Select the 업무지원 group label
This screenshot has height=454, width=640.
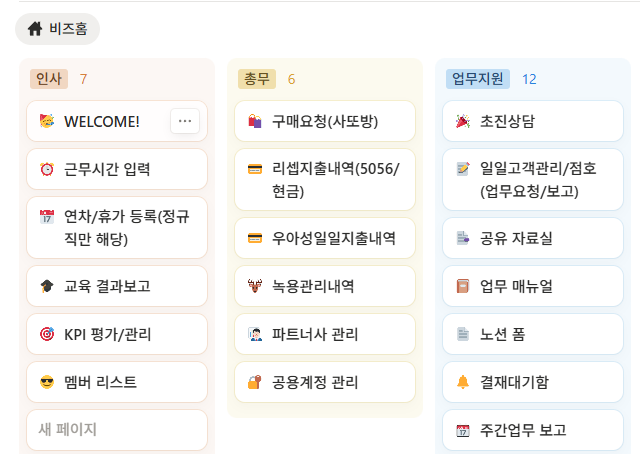point(479,79)
